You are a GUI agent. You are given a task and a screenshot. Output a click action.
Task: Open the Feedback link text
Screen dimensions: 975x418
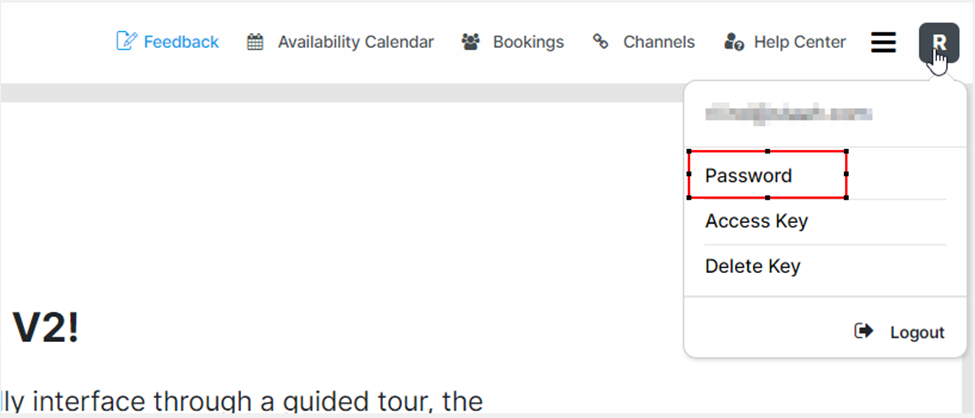pyautogui.click(x=181, y=42)
